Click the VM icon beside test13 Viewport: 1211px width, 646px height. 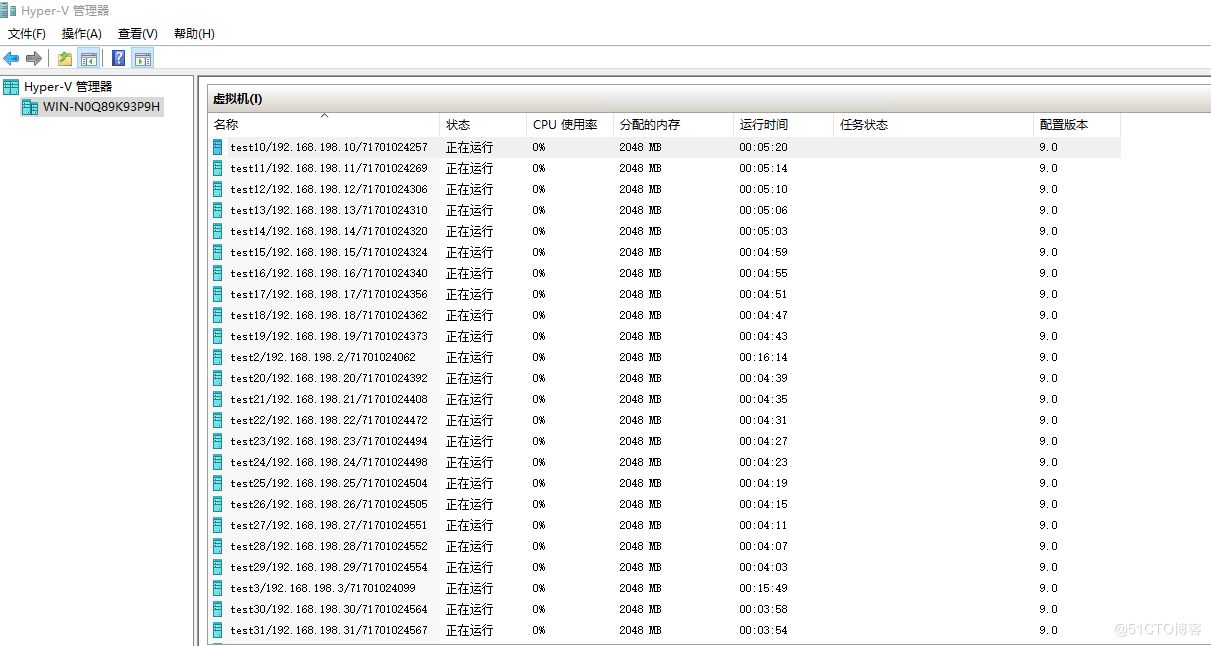tap(218, 210)
